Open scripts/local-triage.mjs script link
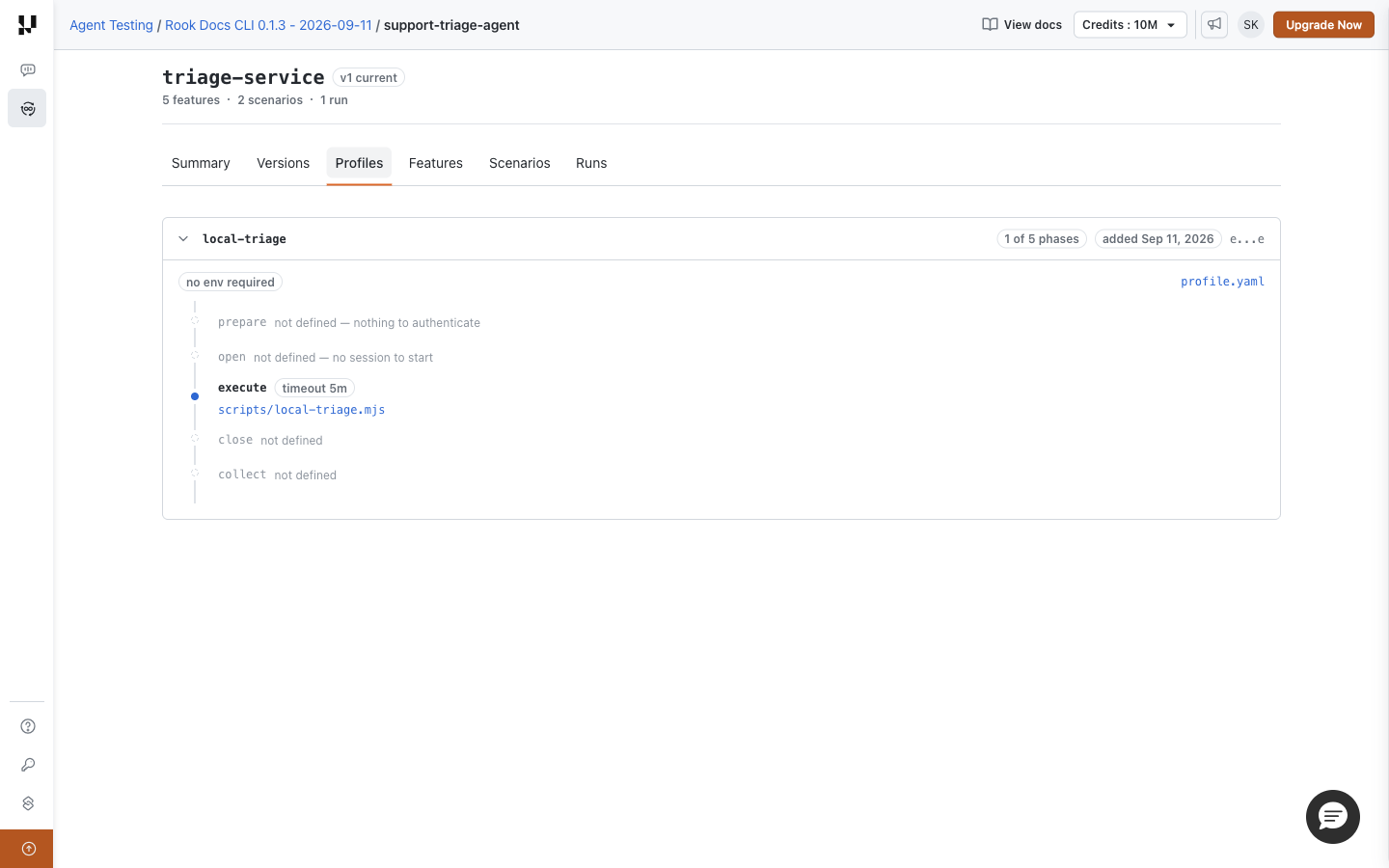 tap(301, 410)
